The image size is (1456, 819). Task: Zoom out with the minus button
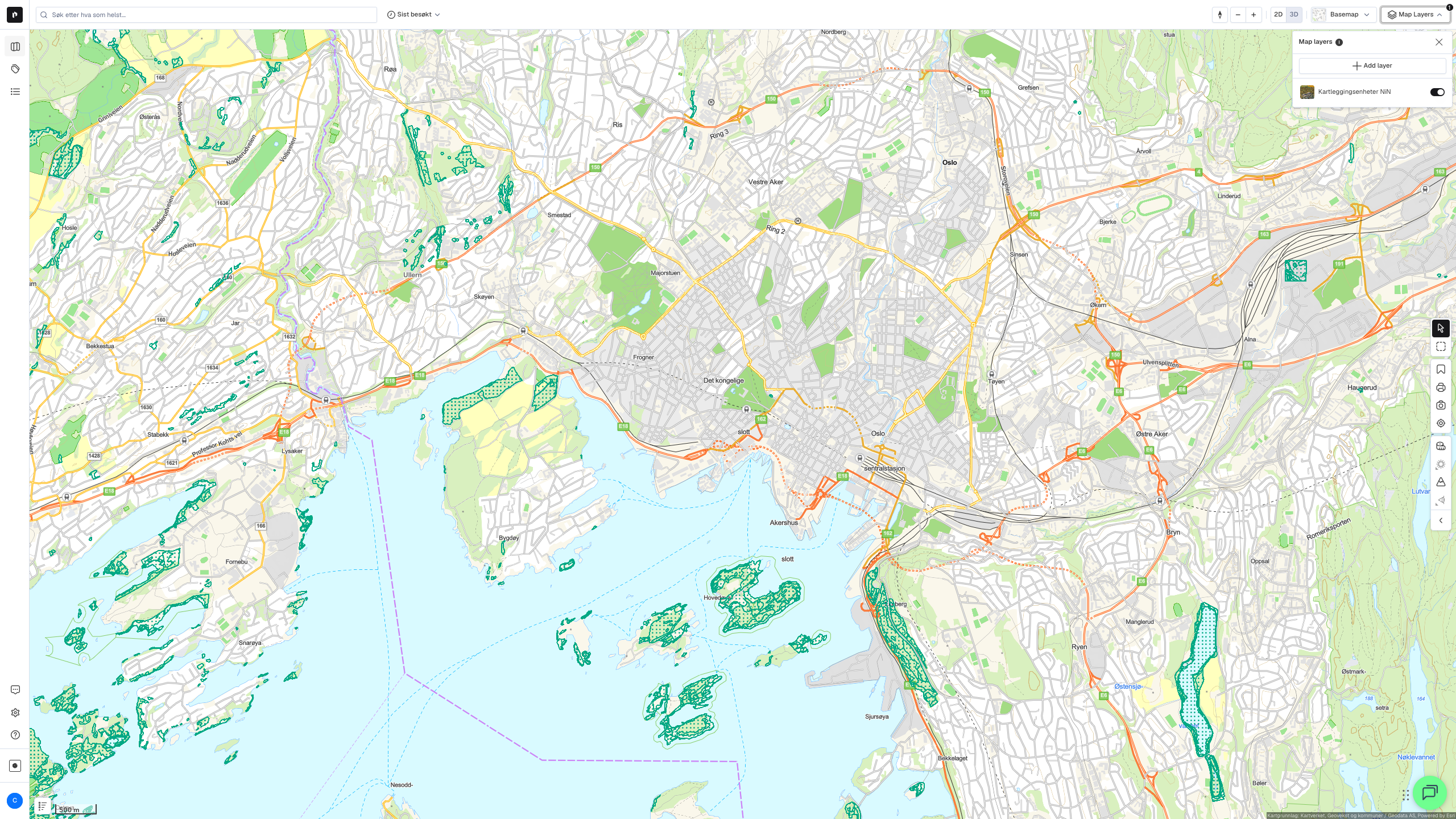point(1238,15)
